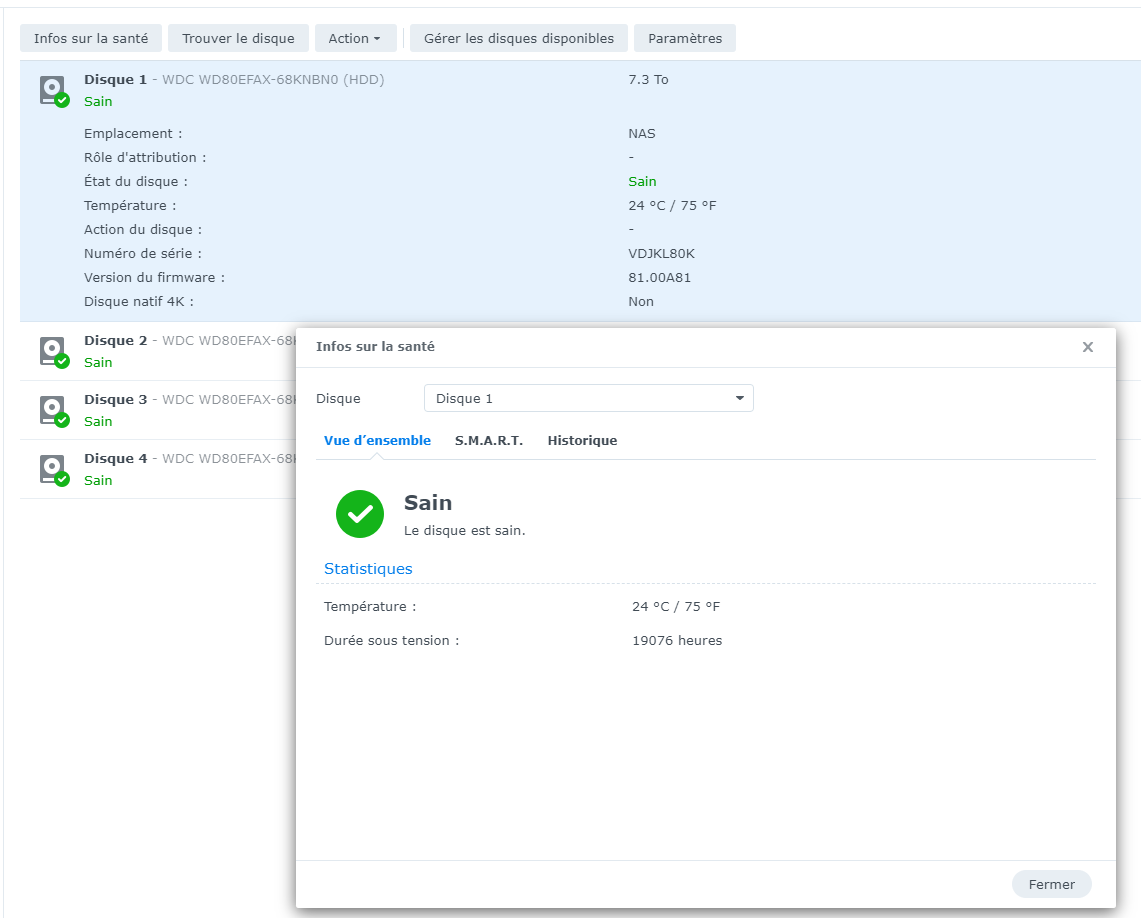The image size is (1141, 918).
Task: Click the Disque combo box arrow
Action: [x=739, y=399]
